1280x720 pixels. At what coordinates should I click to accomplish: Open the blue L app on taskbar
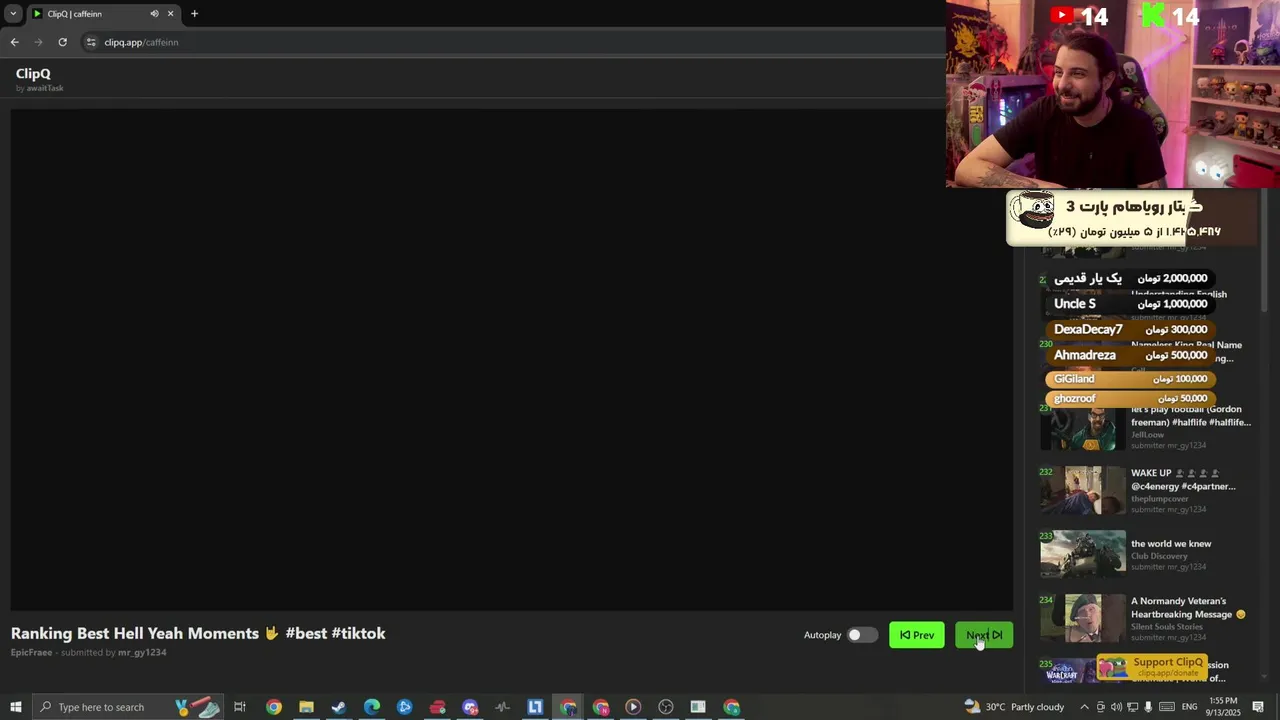pos(535,707)
